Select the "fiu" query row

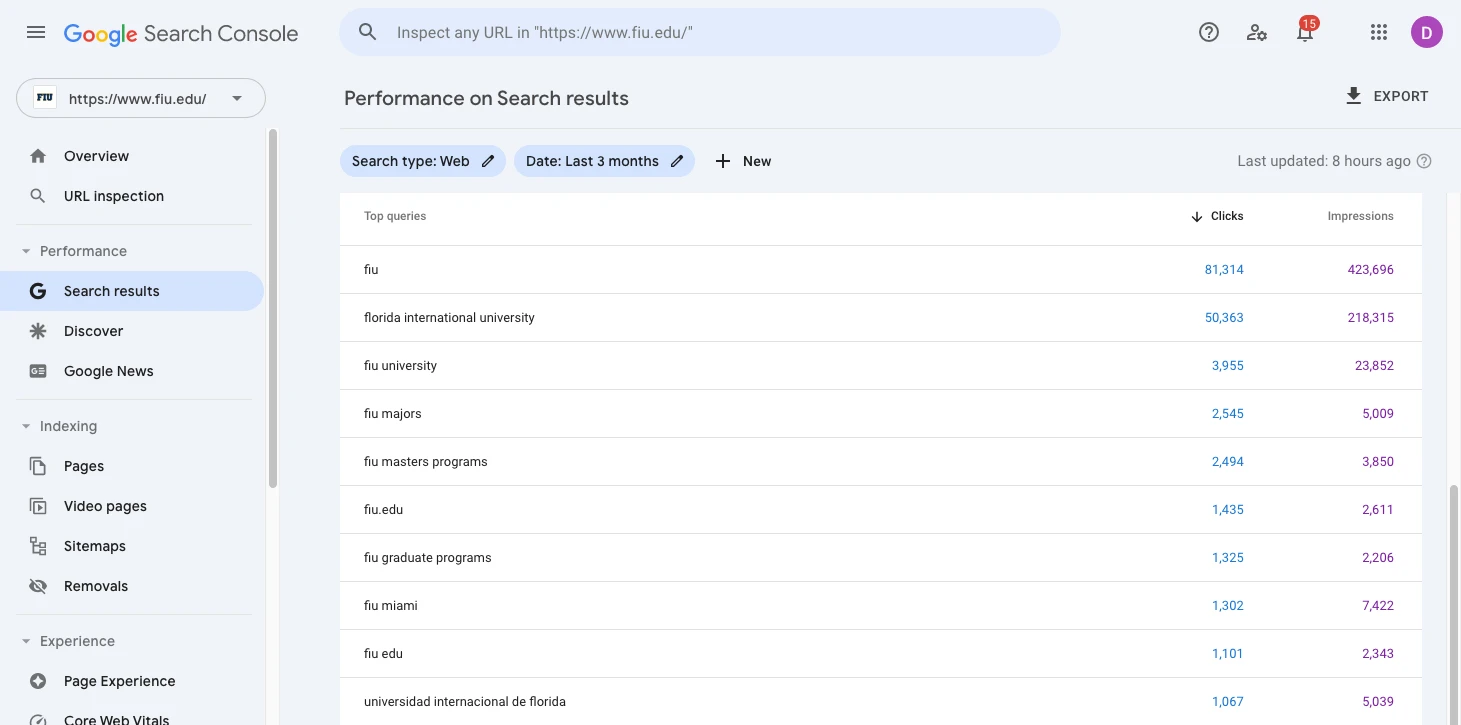[880, 270]
